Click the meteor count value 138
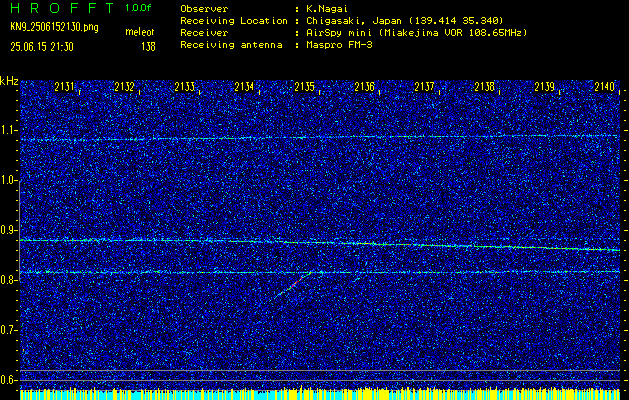 coord(148,47)
